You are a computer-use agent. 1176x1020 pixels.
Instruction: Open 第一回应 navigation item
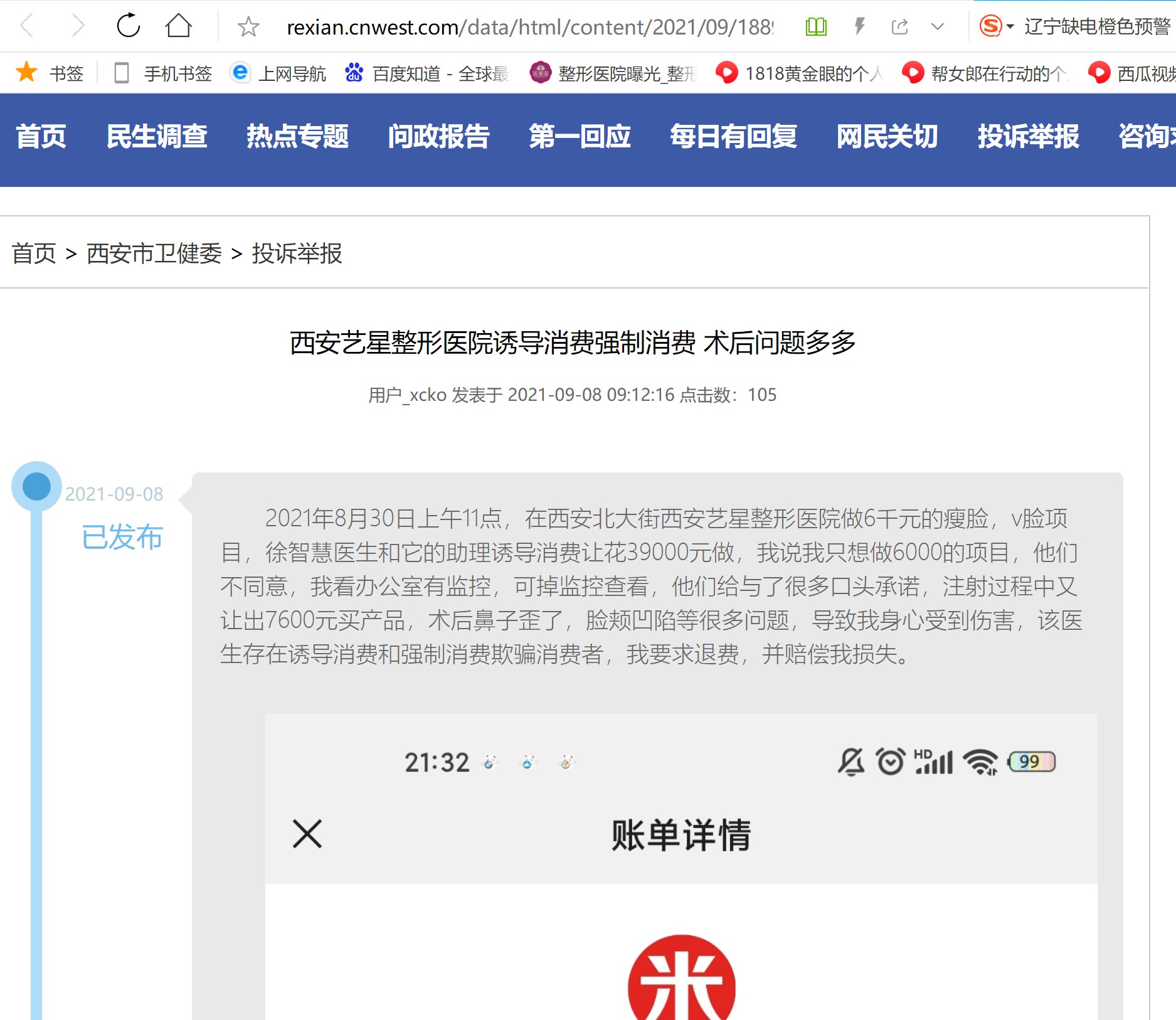580,136
